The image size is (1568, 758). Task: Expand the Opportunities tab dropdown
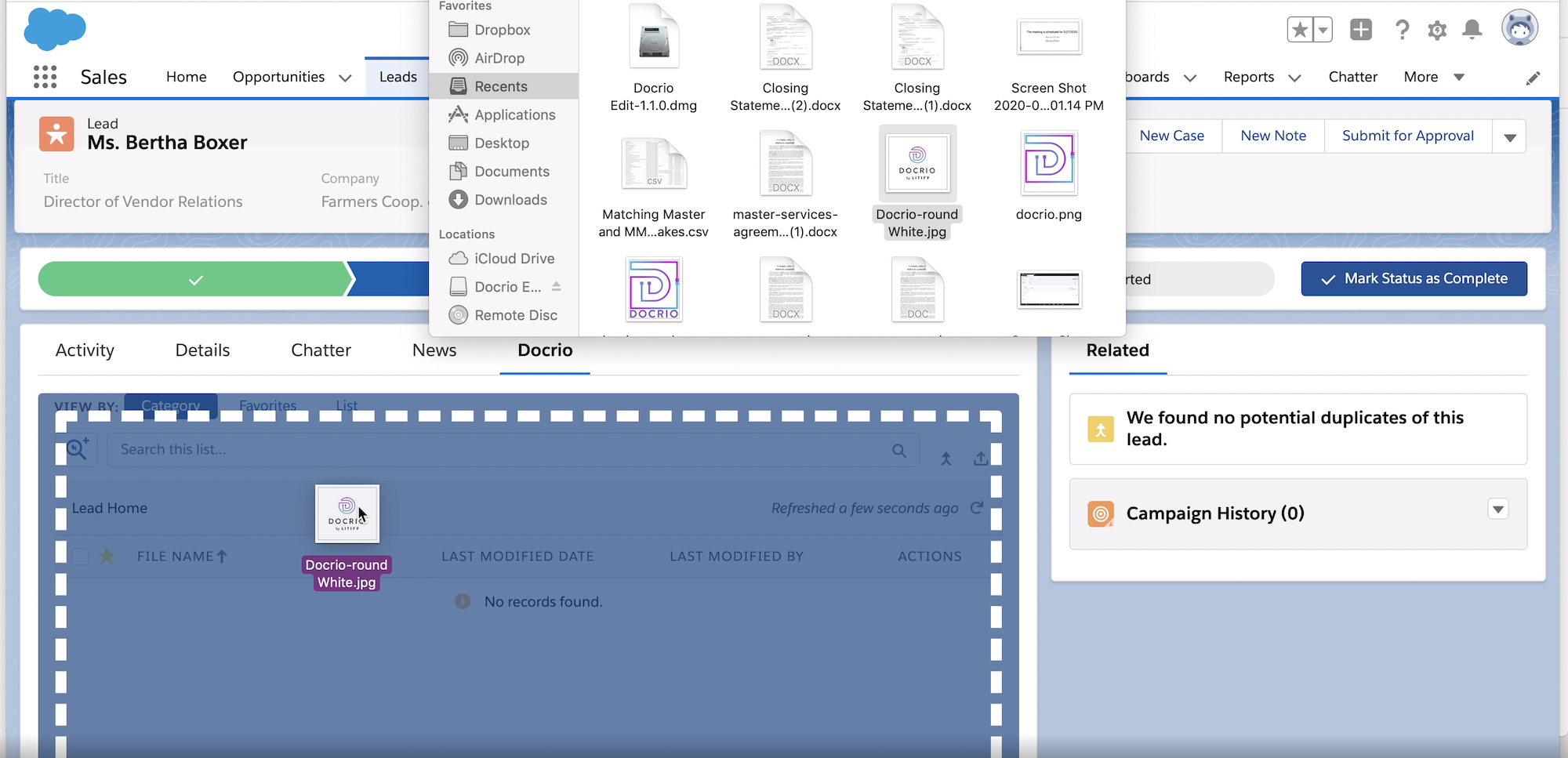click(x=345, y=78)
